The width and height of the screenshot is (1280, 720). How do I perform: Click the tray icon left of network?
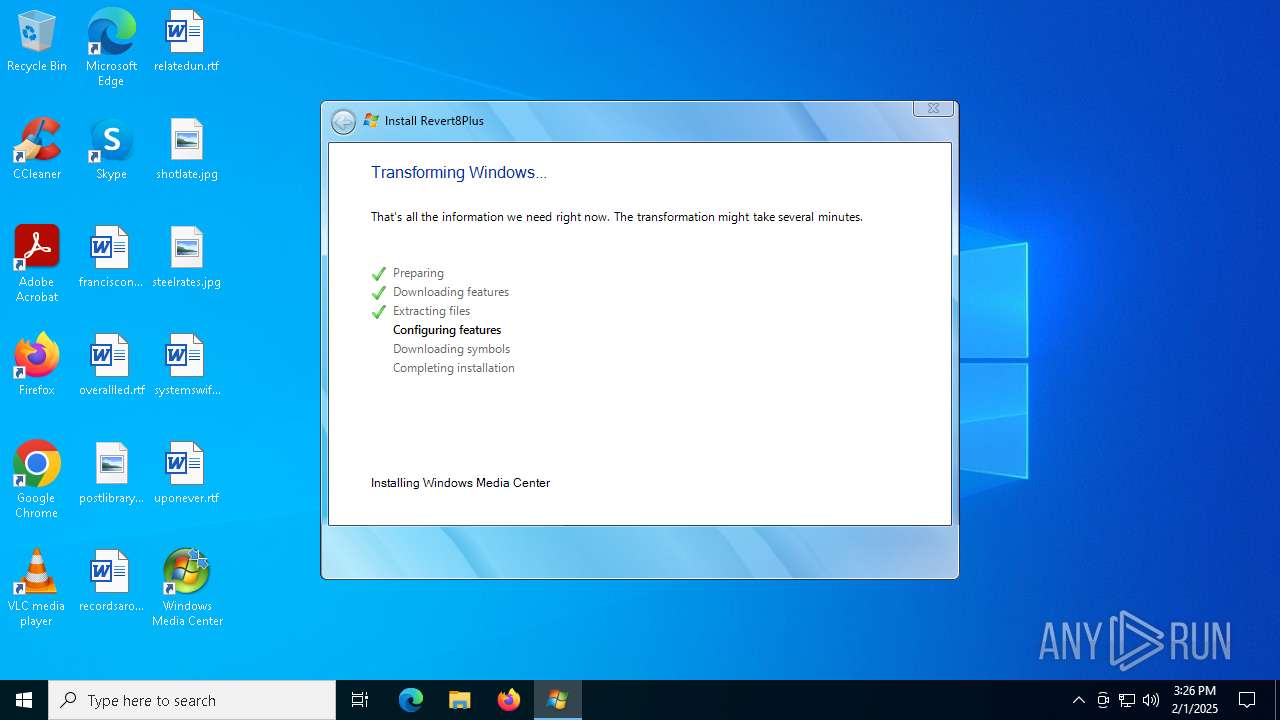1103,700
